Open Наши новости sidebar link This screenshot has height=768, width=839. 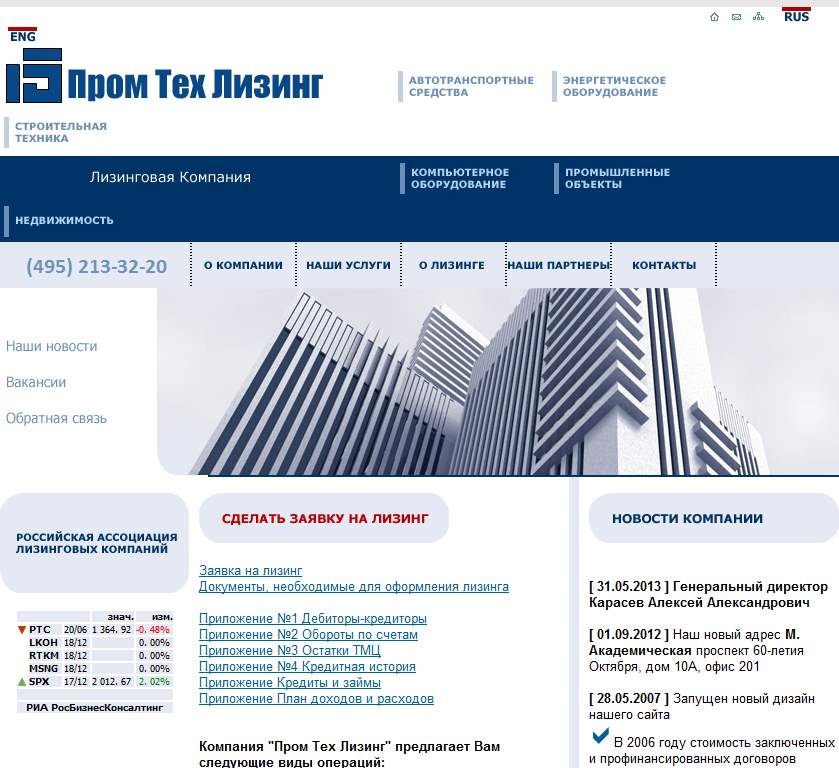pos(51,346)
